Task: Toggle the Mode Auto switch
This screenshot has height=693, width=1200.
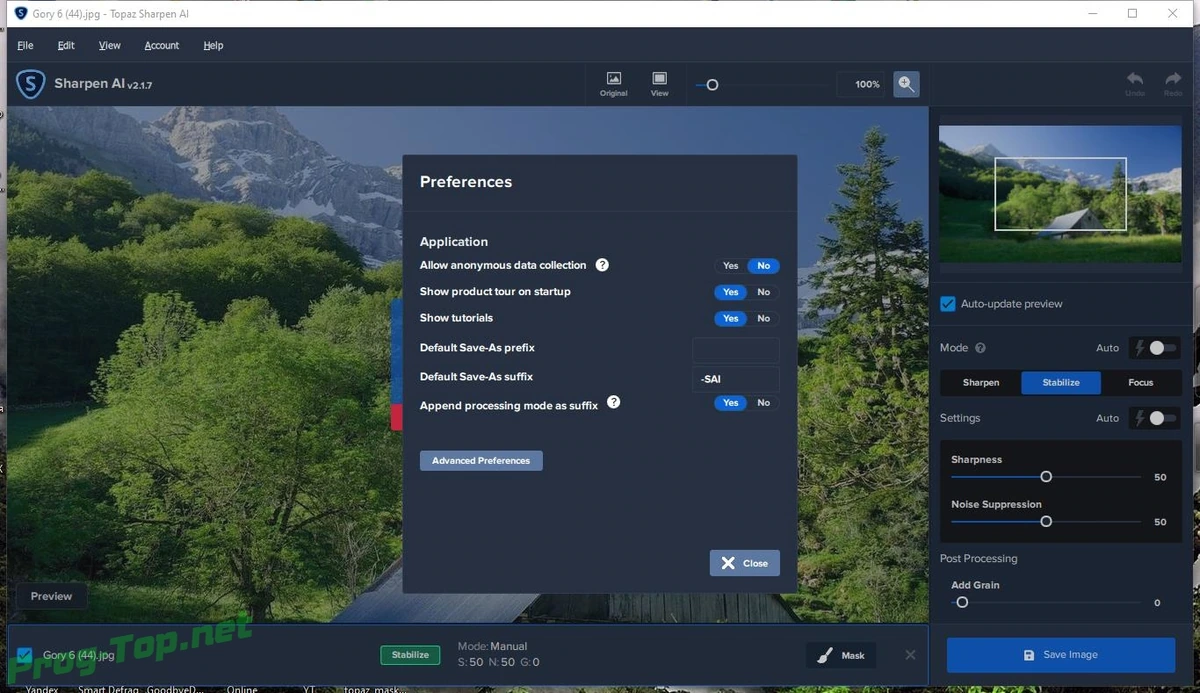Action: (1157, 348)
